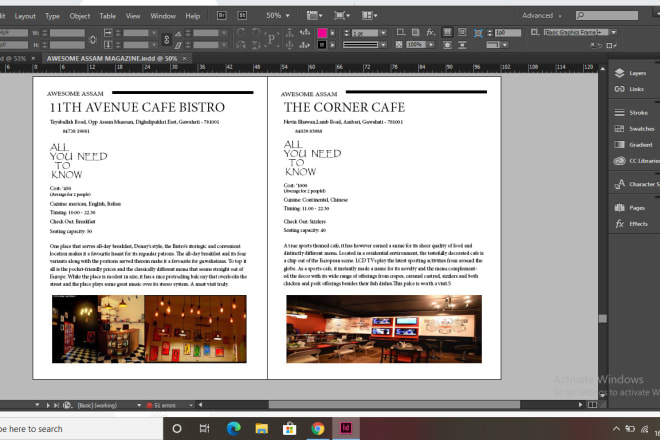Open the Layers panel

pos(630,73)
